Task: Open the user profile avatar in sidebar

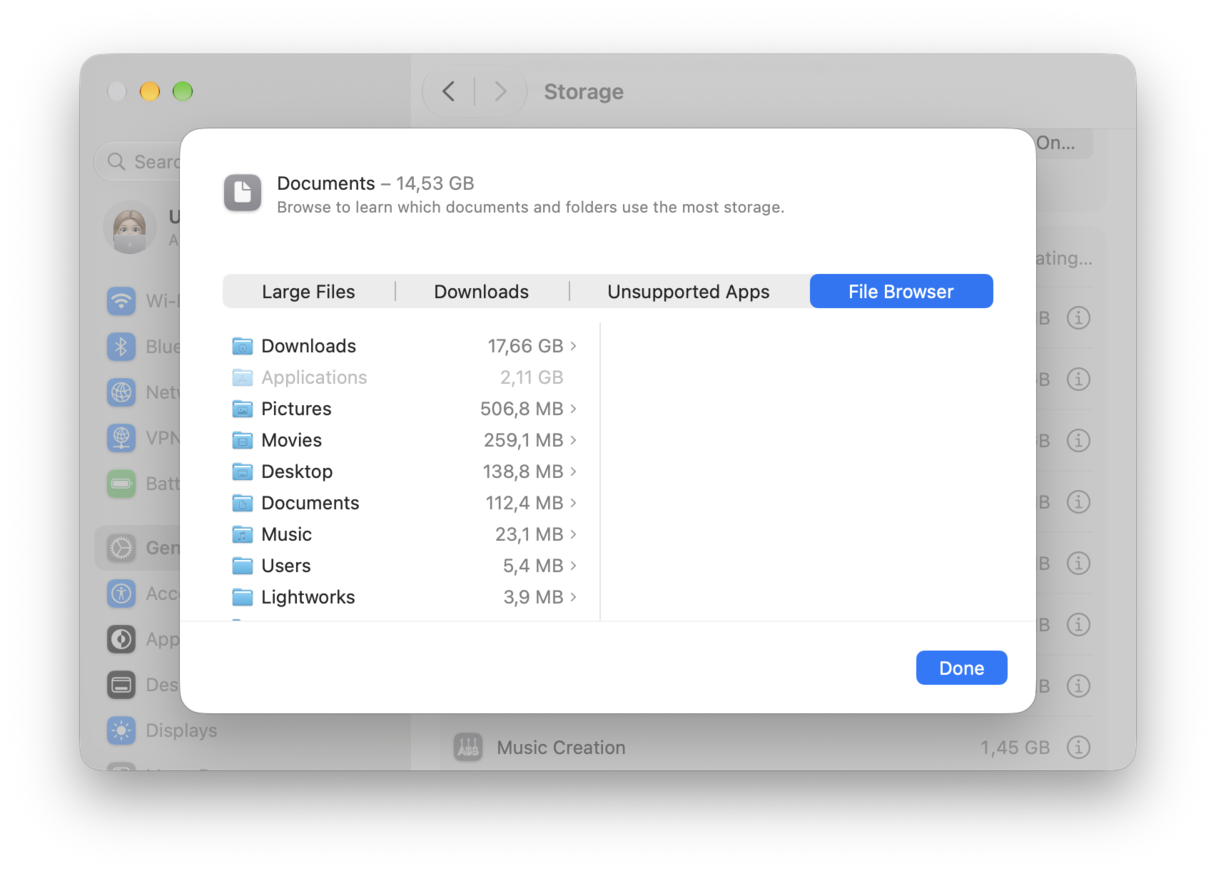Action: click(130, 228)
